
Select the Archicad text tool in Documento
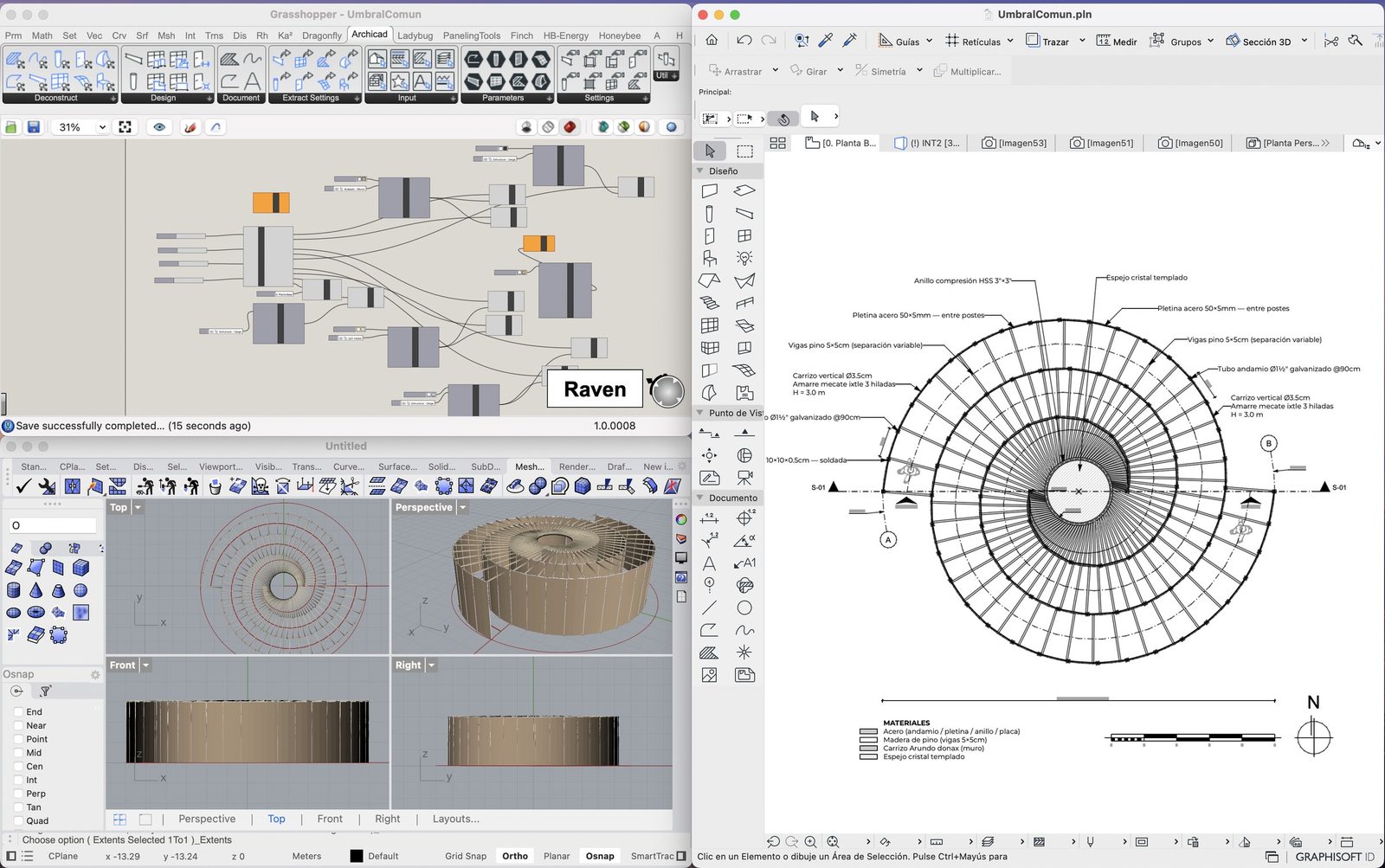coord(710,563)
